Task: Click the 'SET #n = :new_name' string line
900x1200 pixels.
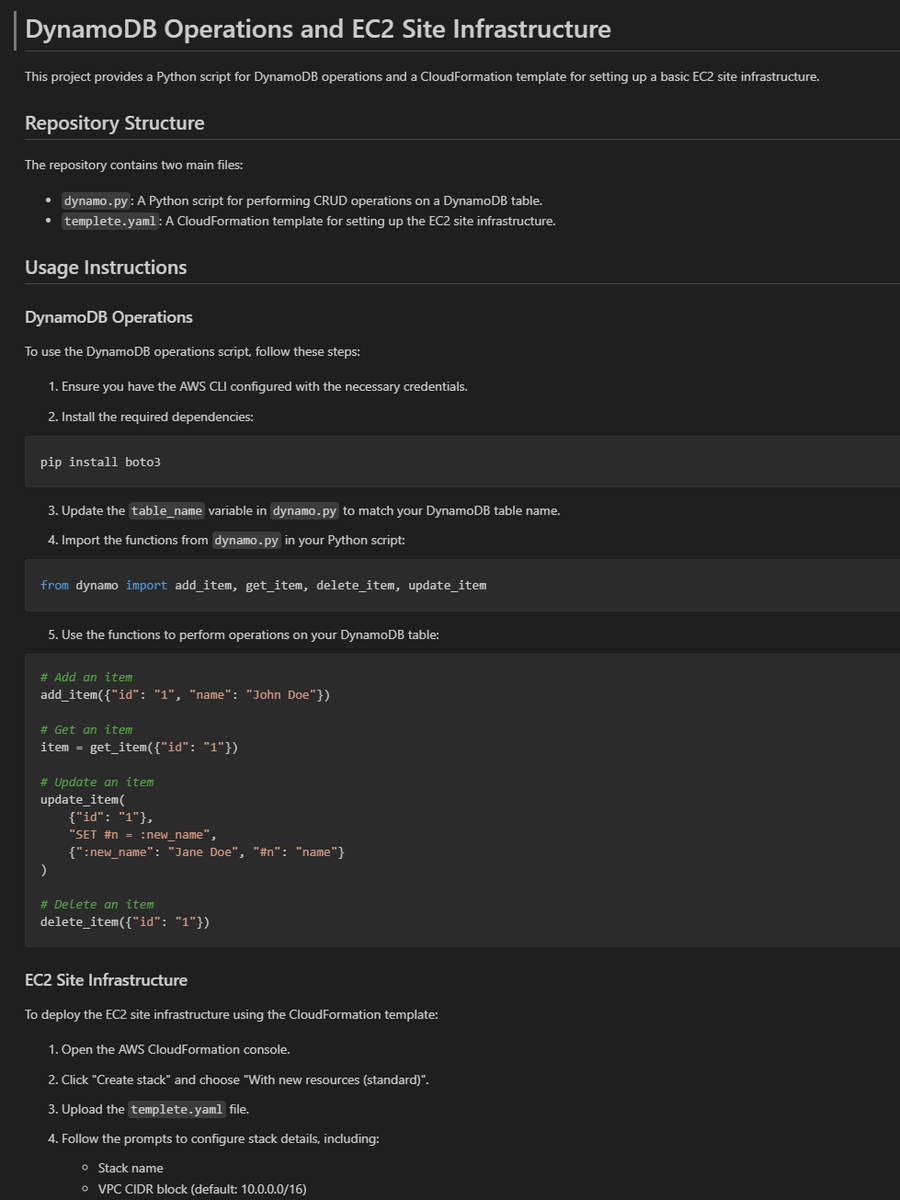Action: pos(143,834)
